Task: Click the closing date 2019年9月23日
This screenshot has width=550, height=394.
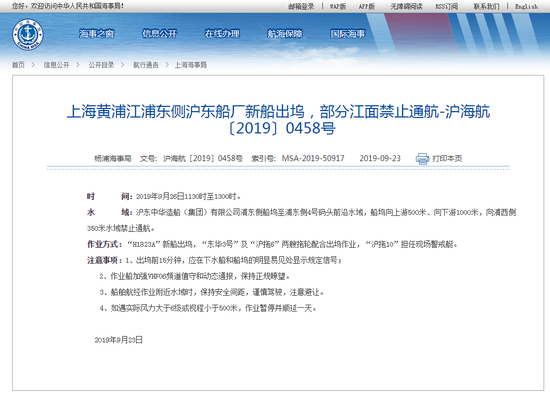Action: click(x=119, y=340)
